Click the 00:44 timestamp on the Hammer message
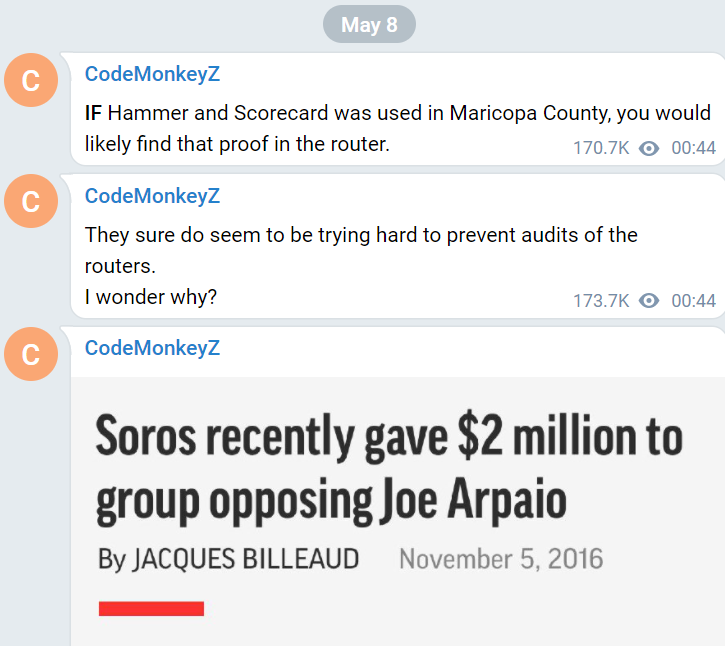Image resolution: width=725 pixels, height=646 pixels. pos(694,148)
